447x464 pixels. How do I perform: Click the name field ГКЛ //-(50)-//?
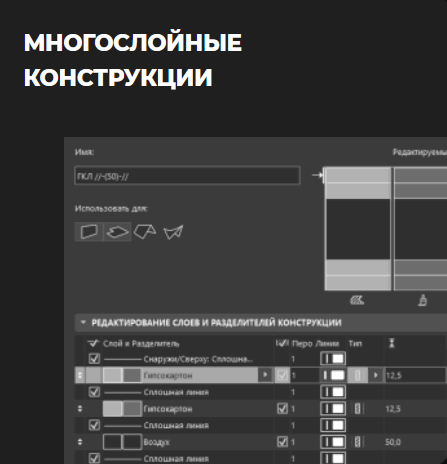tap(187, 176)
